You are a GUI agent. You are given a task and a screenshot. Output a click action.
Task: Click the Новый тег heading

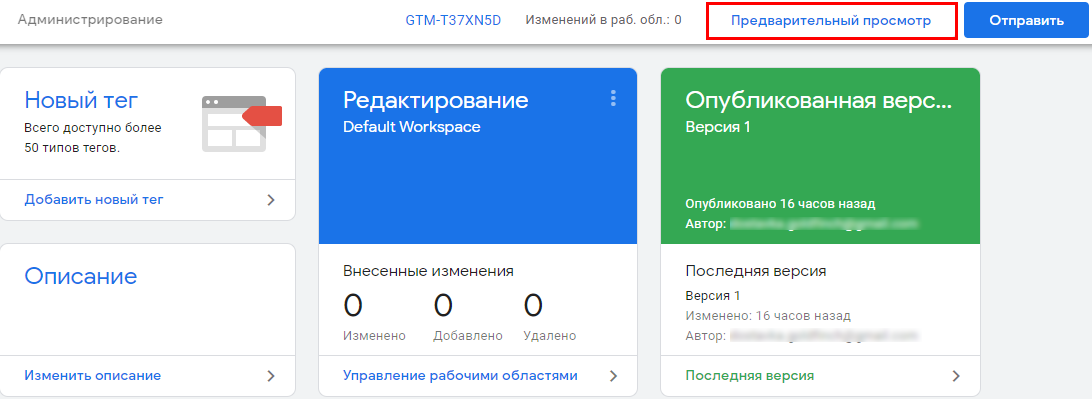click(x=81, y=100)
